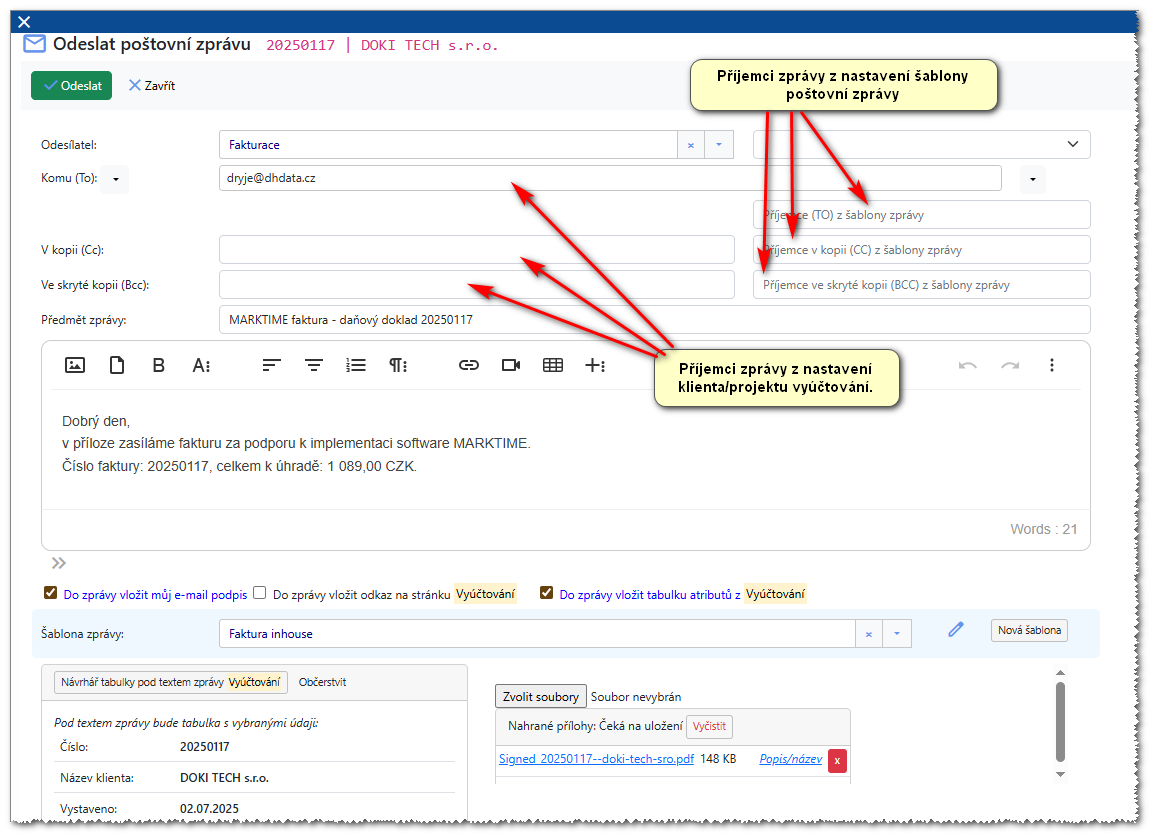The width and height of the screenshot is (1156, 840).
Task: Insert a video using the camera icon
Action: (511, 365)
